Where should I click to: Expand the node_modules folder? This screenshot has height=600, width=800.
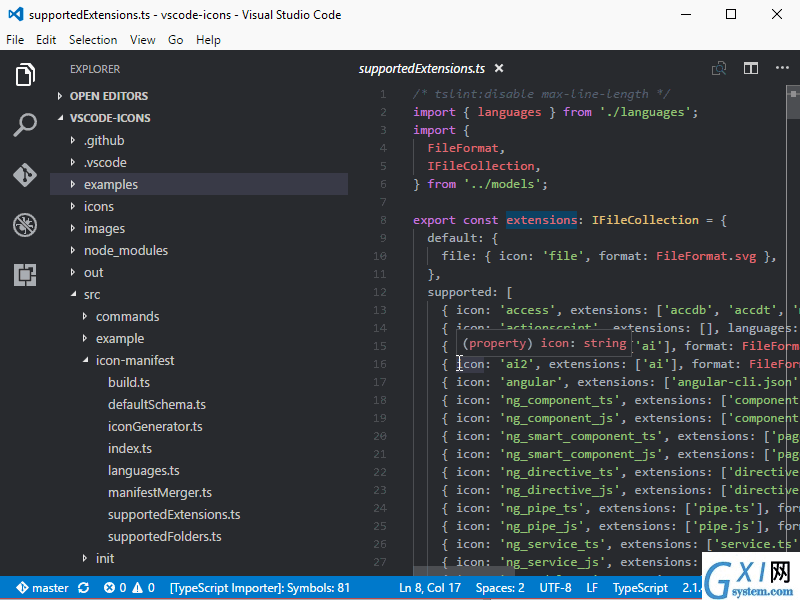(x=72, y=250)
